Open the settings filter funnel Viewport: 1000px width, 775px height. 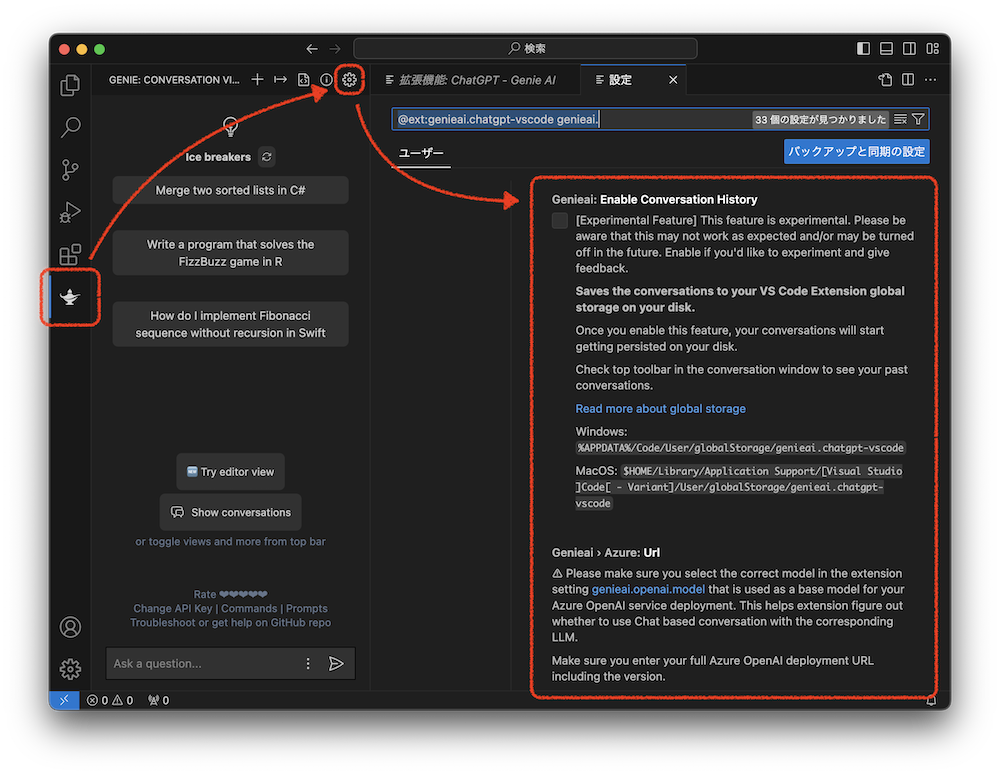(918, 119)
